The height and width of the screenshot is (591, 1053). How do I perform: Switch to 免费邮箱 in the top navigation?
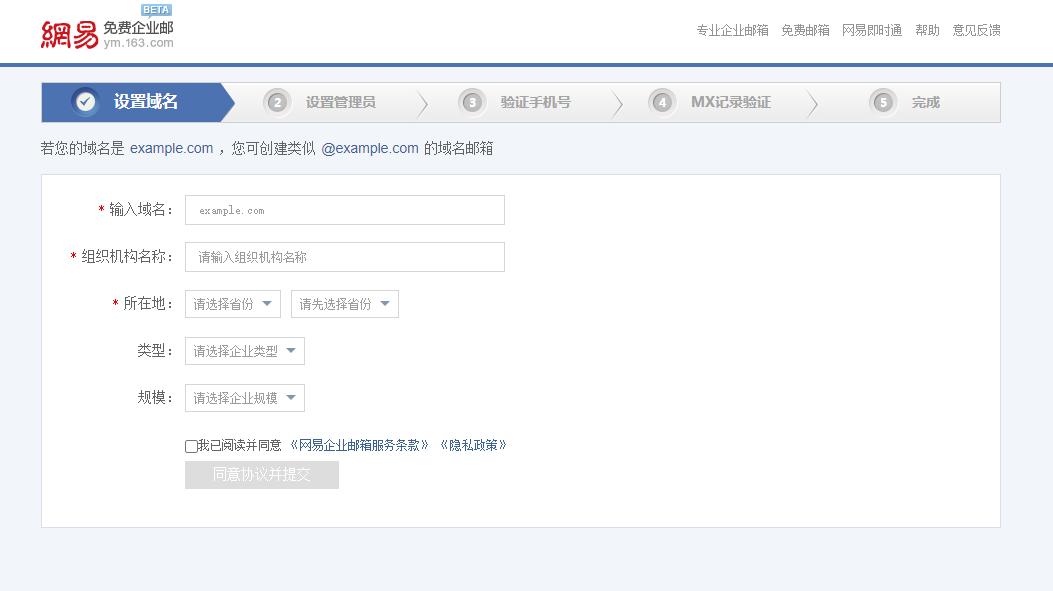[804, 31]
